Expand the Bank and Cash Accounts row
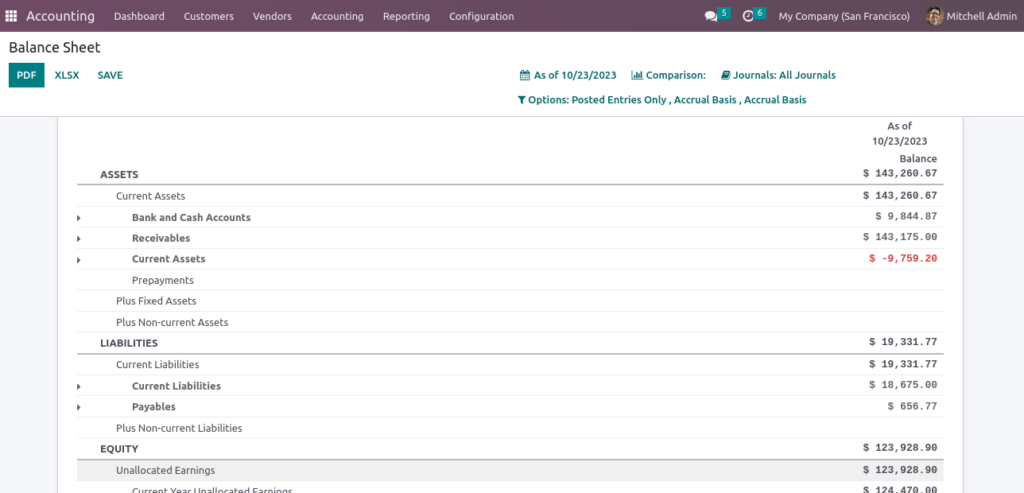Screen dimensions: 1024x493 click(78, 218)
